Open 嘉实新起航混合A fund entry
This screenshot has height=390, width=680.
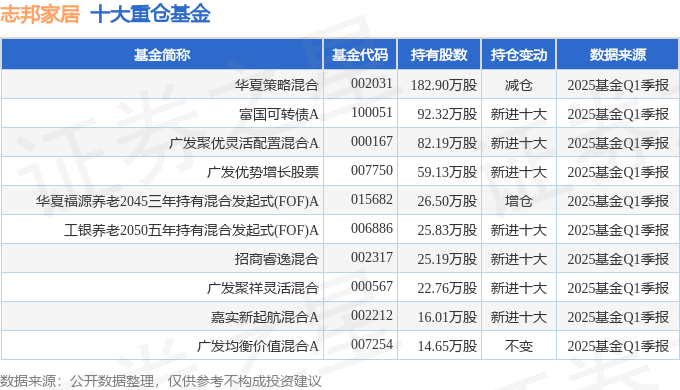[x=265, y=317]
